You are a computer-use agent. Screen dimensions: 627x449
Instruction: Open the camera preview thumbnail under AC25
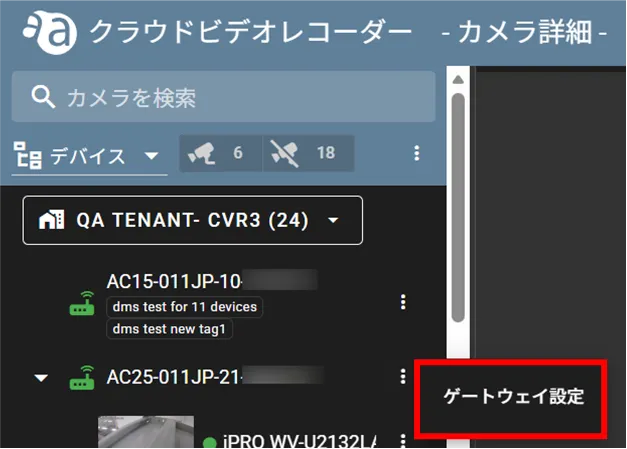tap(131, 433)
